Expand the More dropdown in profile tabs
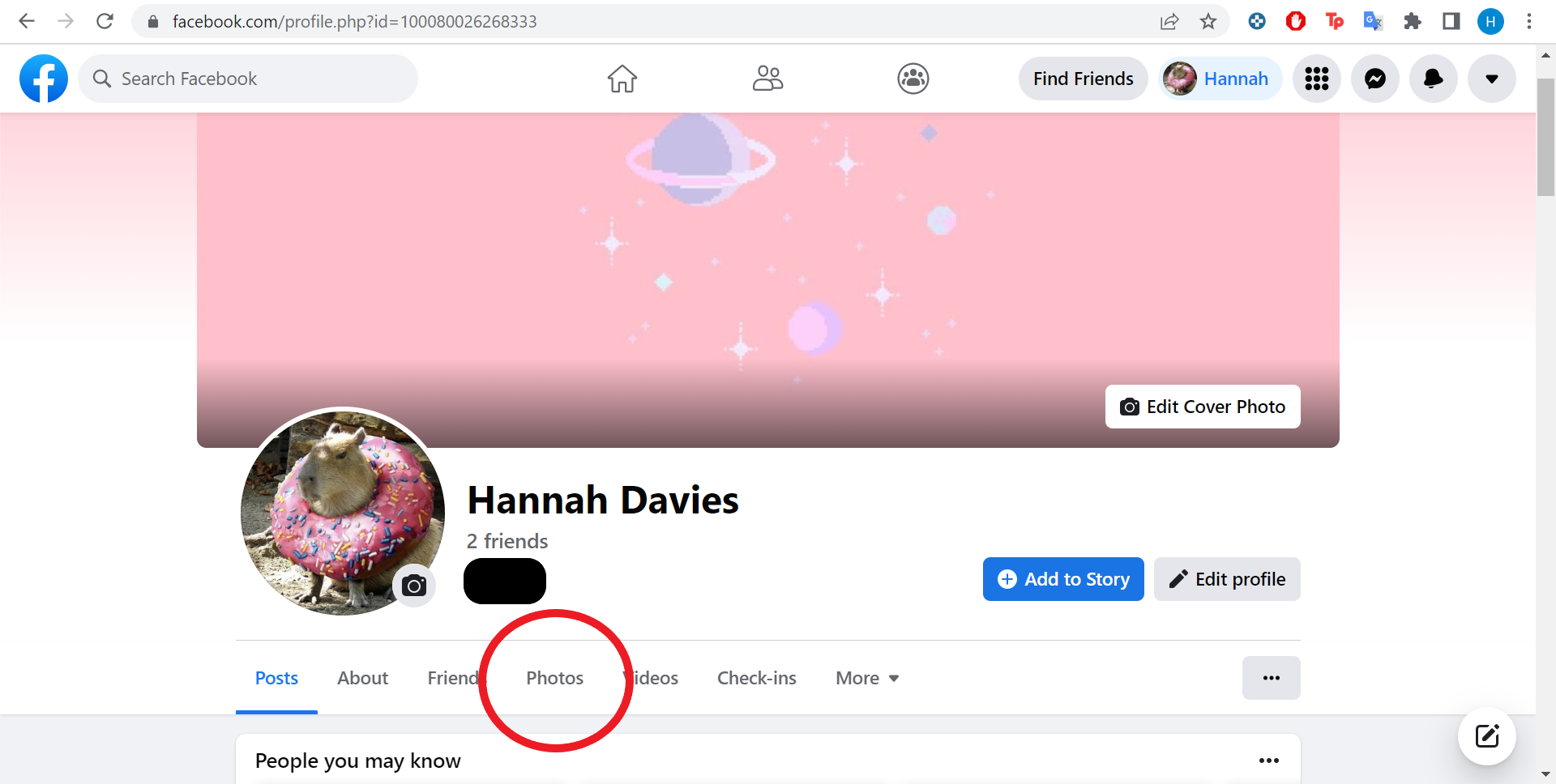Image resolution: width=1556 pixels, height=784 pixels. [867, 678]
